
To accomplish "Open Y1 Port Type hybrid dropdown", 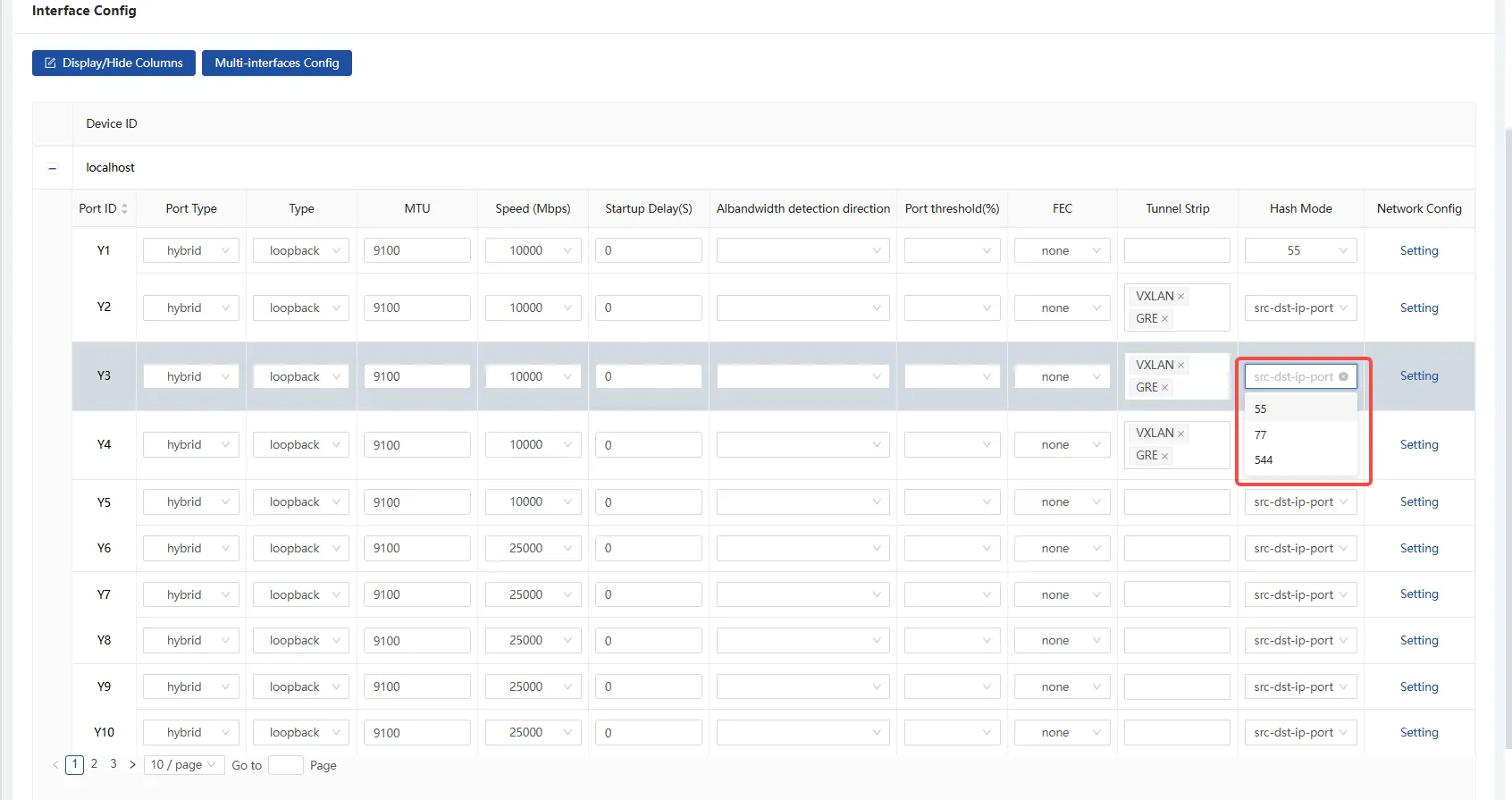I will coord(191,250).
